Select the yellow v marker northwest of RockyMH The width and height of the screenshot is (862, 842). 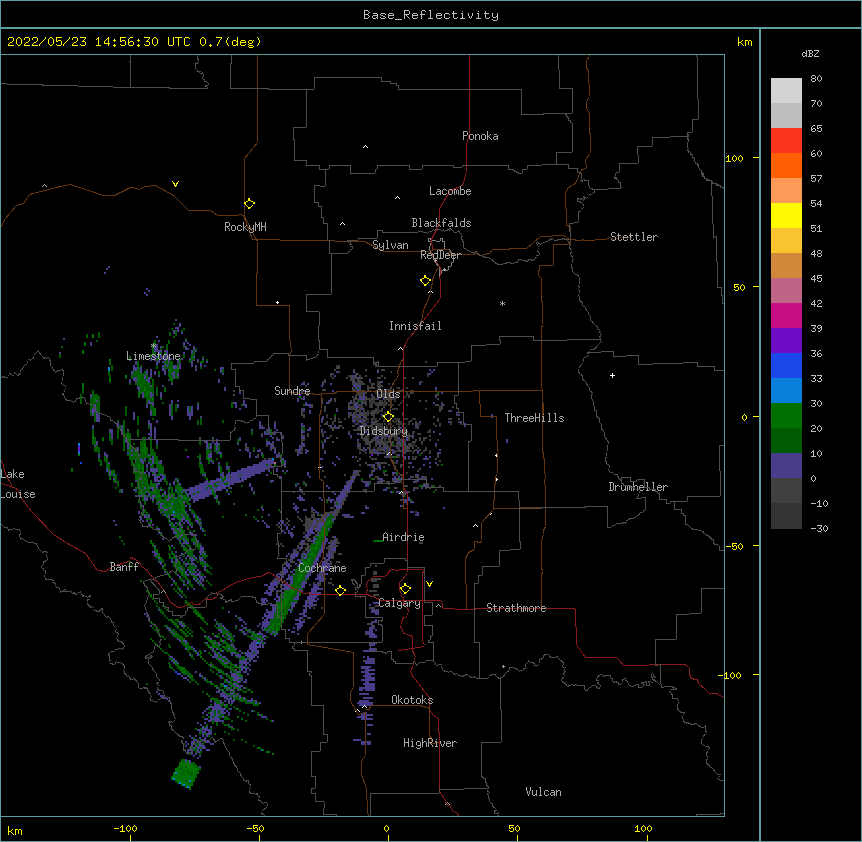175,184
